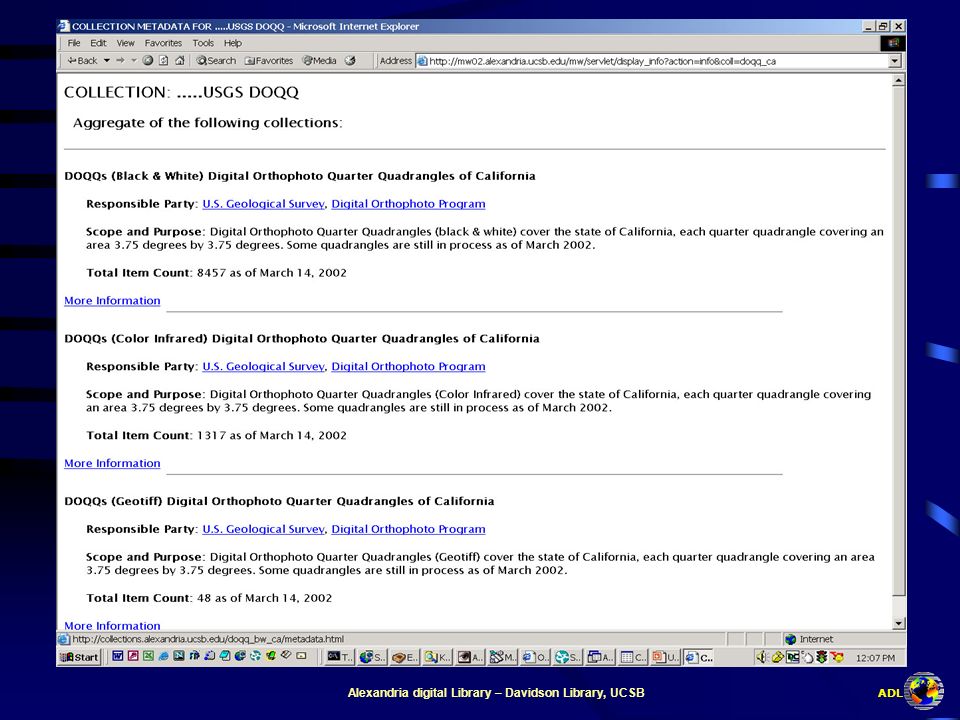Switch to the T.. command prompt taskbar button
Viewport: 960px width, 720px height.
[340, 657]
